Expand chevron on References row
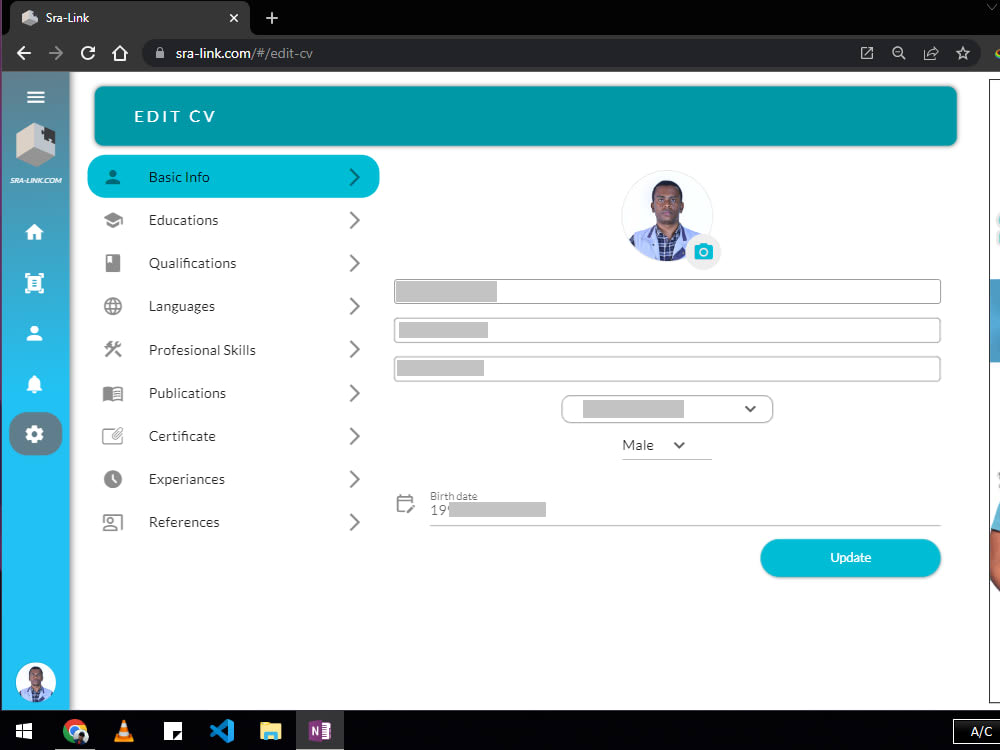The image size is (1000, 750). point(355,522)
